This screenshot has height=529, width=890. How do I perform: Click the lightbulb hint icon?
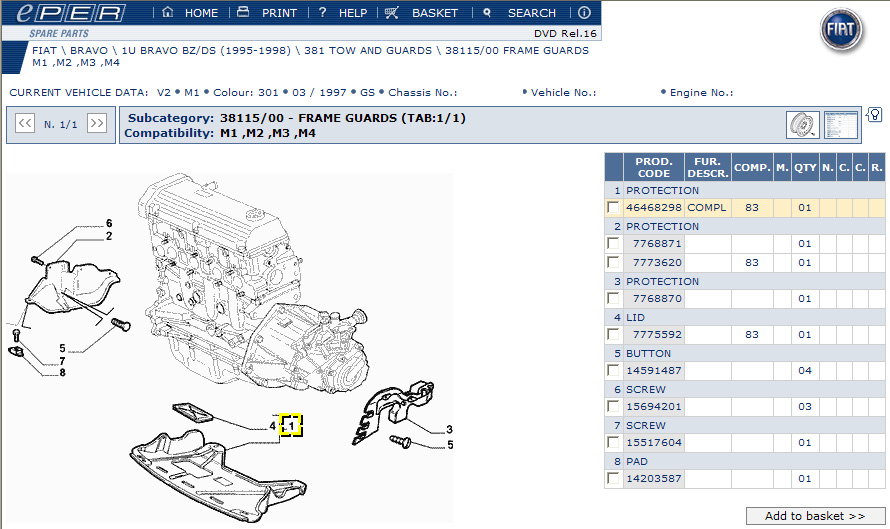pyautogui.click(x=875, y=115)
